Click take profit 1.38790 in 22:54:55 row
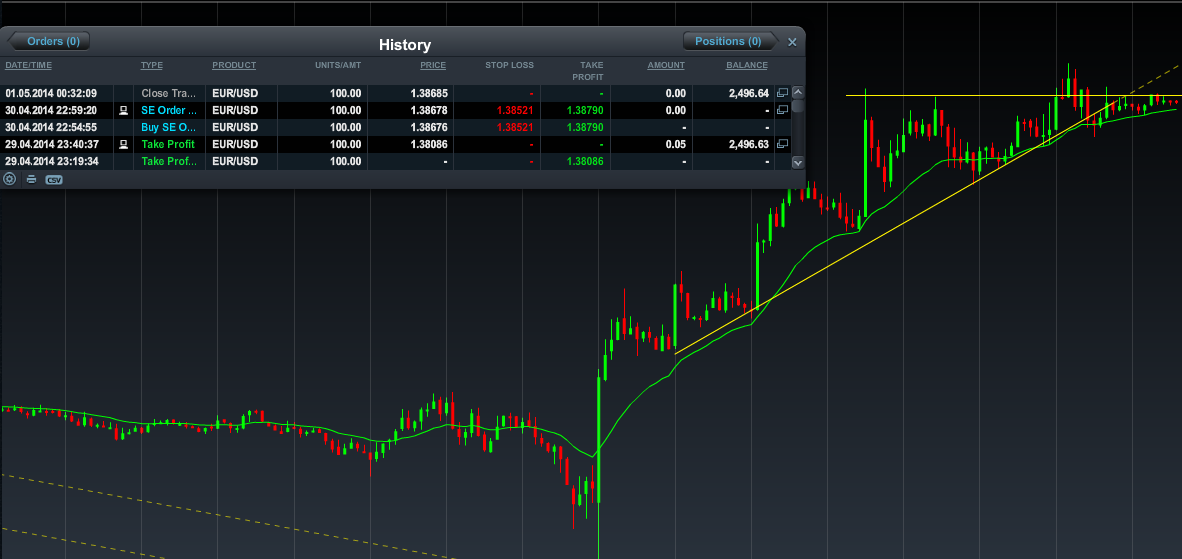 [x=586, y=127]
